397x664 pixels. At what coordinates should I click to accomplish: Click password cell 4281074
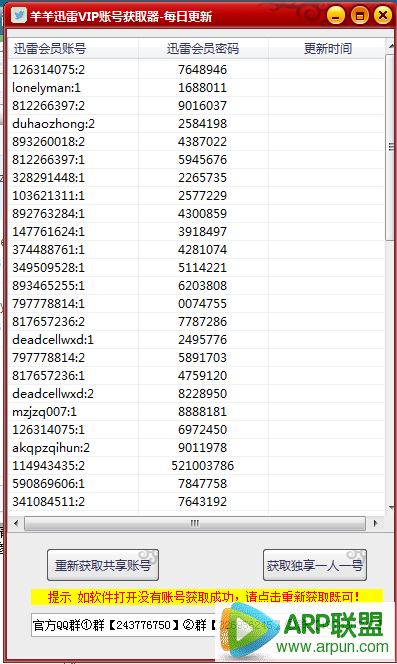[203, 249]
